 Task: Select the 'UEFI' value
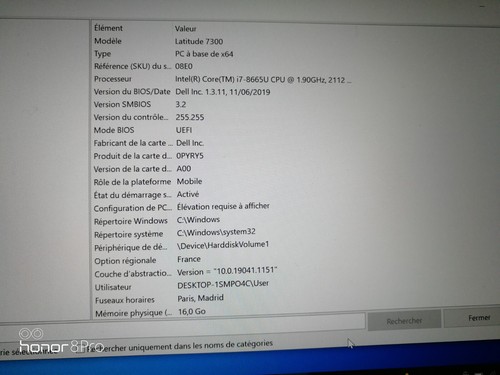[x=184, y=130]
